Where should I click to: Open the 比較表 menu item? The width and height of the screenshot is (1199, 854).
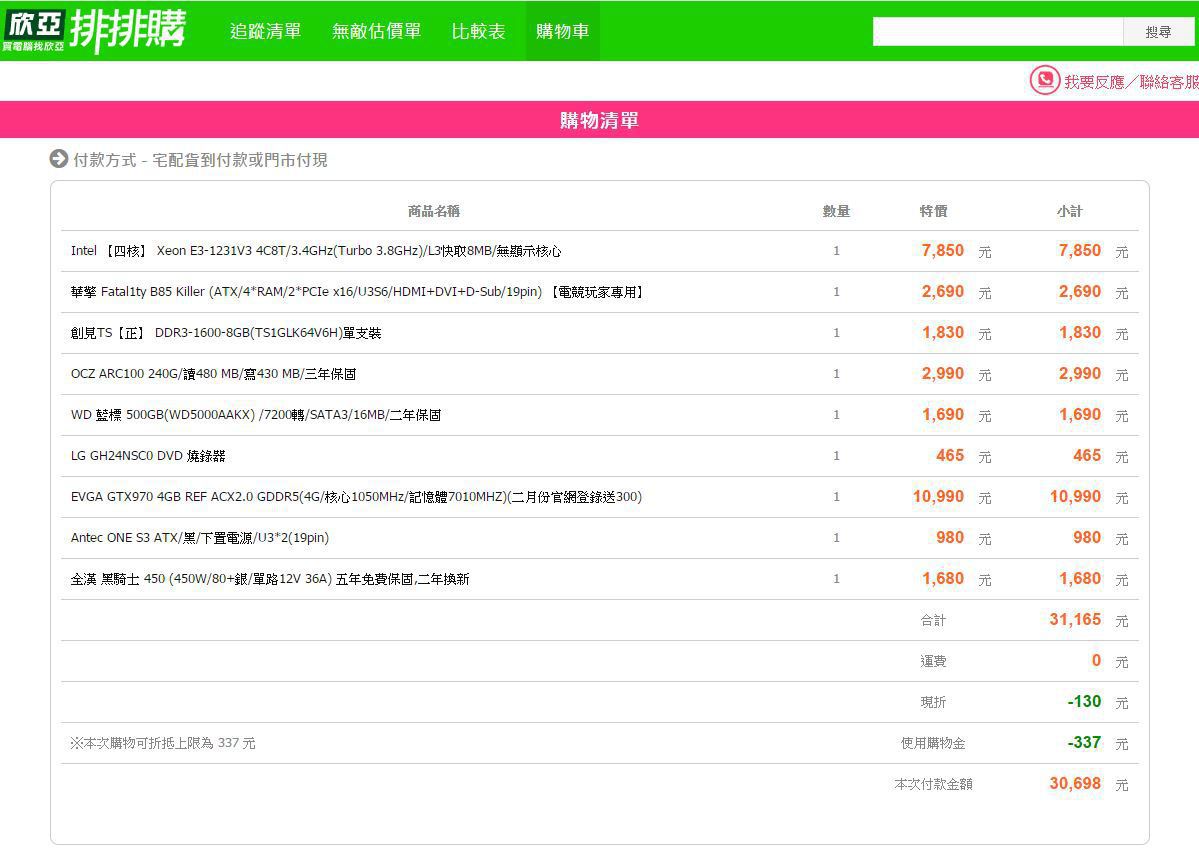478,31
